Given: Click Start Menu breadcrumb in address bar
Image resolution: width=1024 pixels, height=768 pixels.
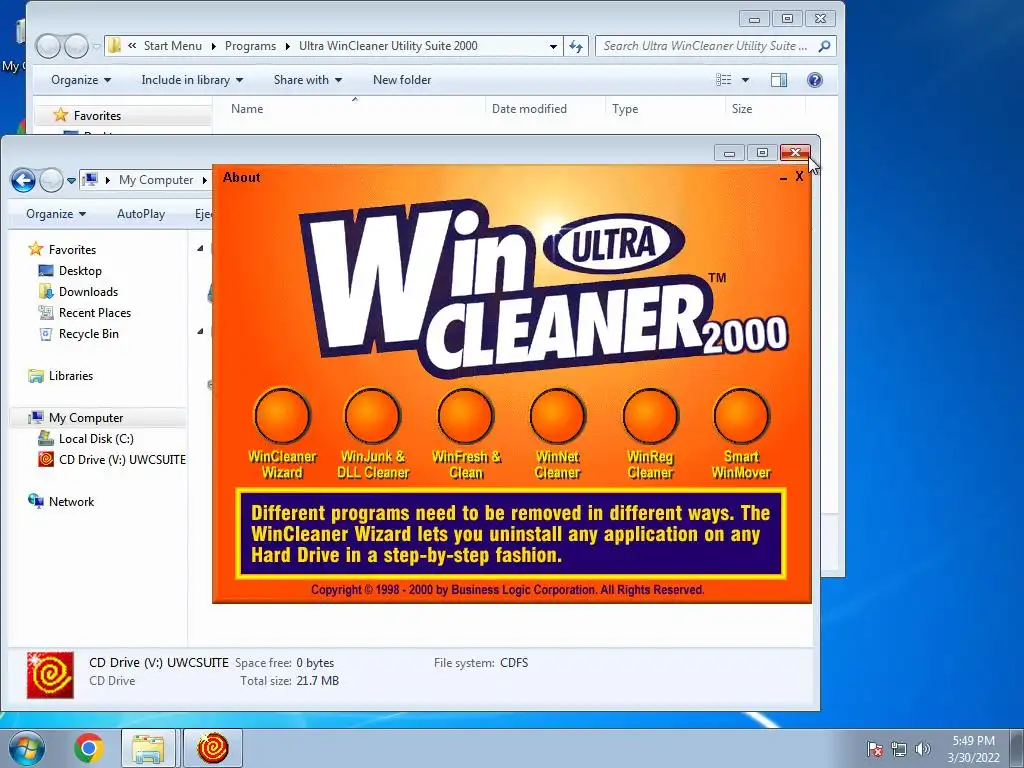Looking at the screenshot, I should click(172, 46).
